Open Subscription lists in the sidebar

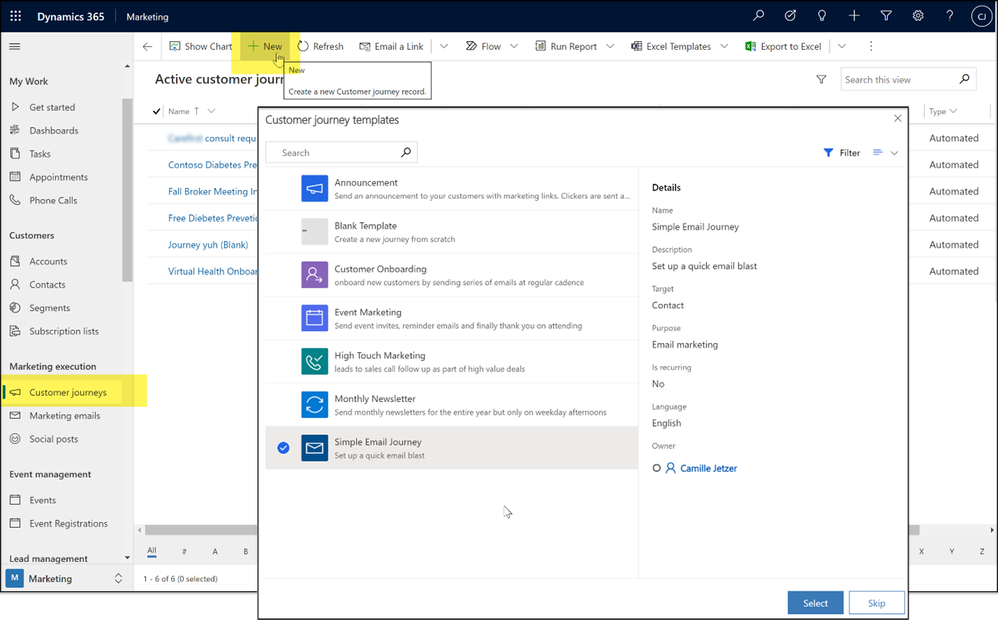click(64, 331)
